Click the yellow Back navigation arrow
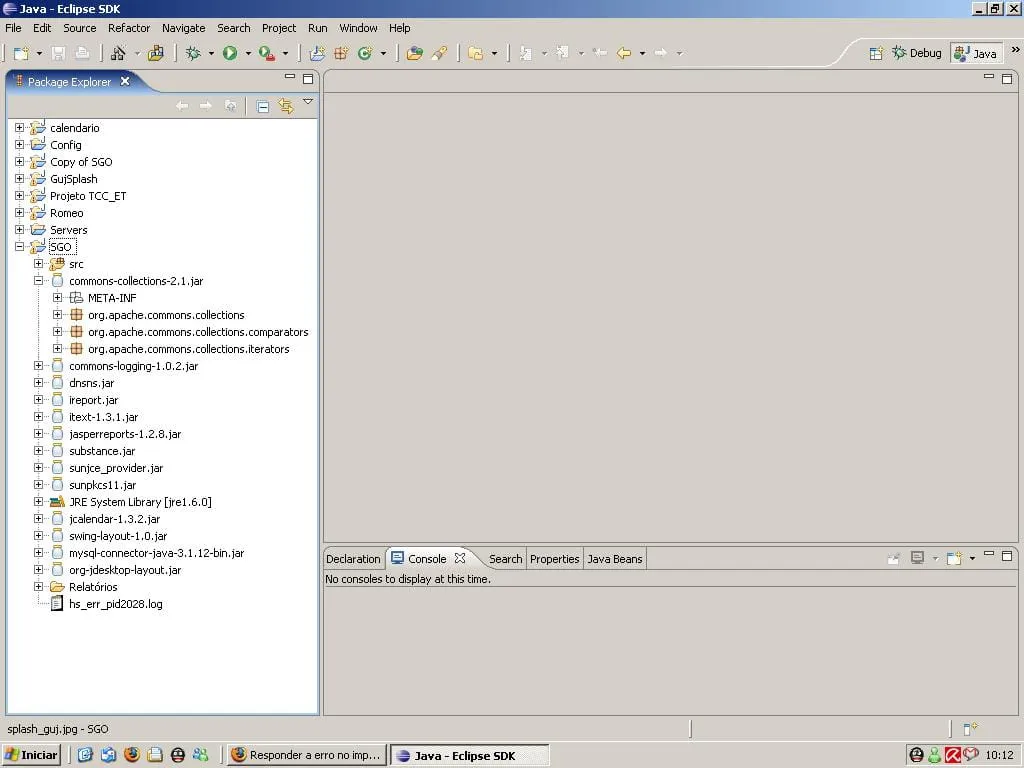 click(x=624, y=53)
